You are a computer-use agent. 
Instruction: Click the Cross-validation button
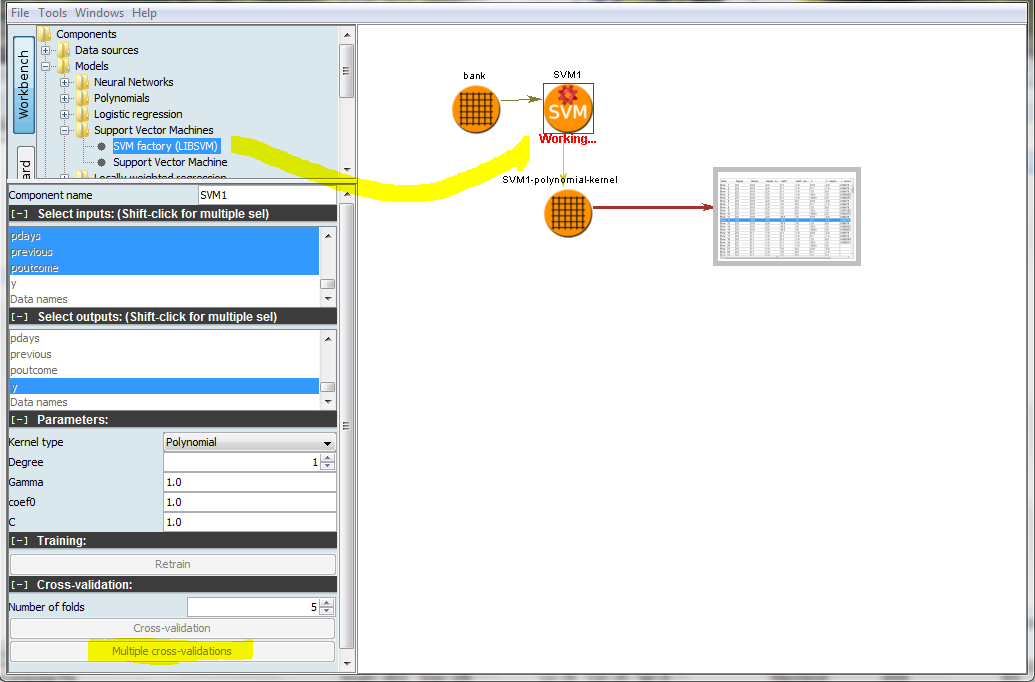172,628
